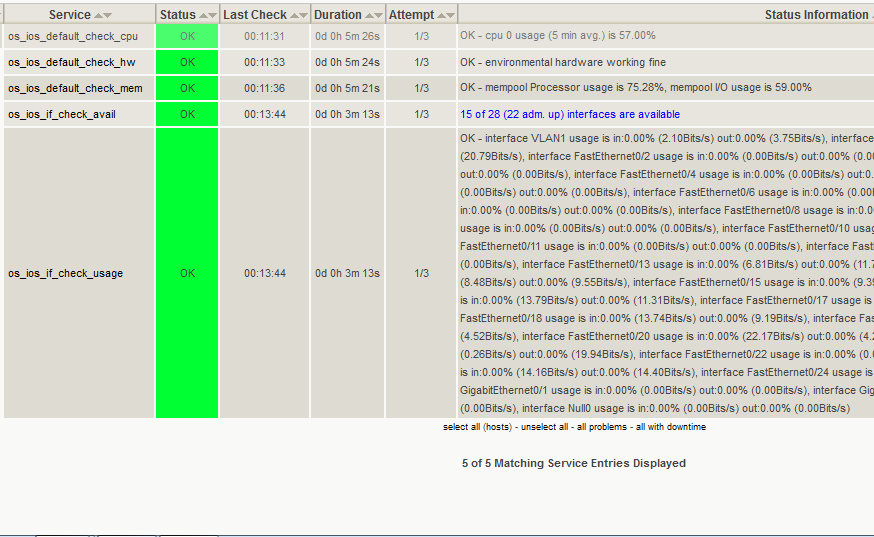Sort Status column descending
Screen dimensions: 874x537
click(213, 16)
